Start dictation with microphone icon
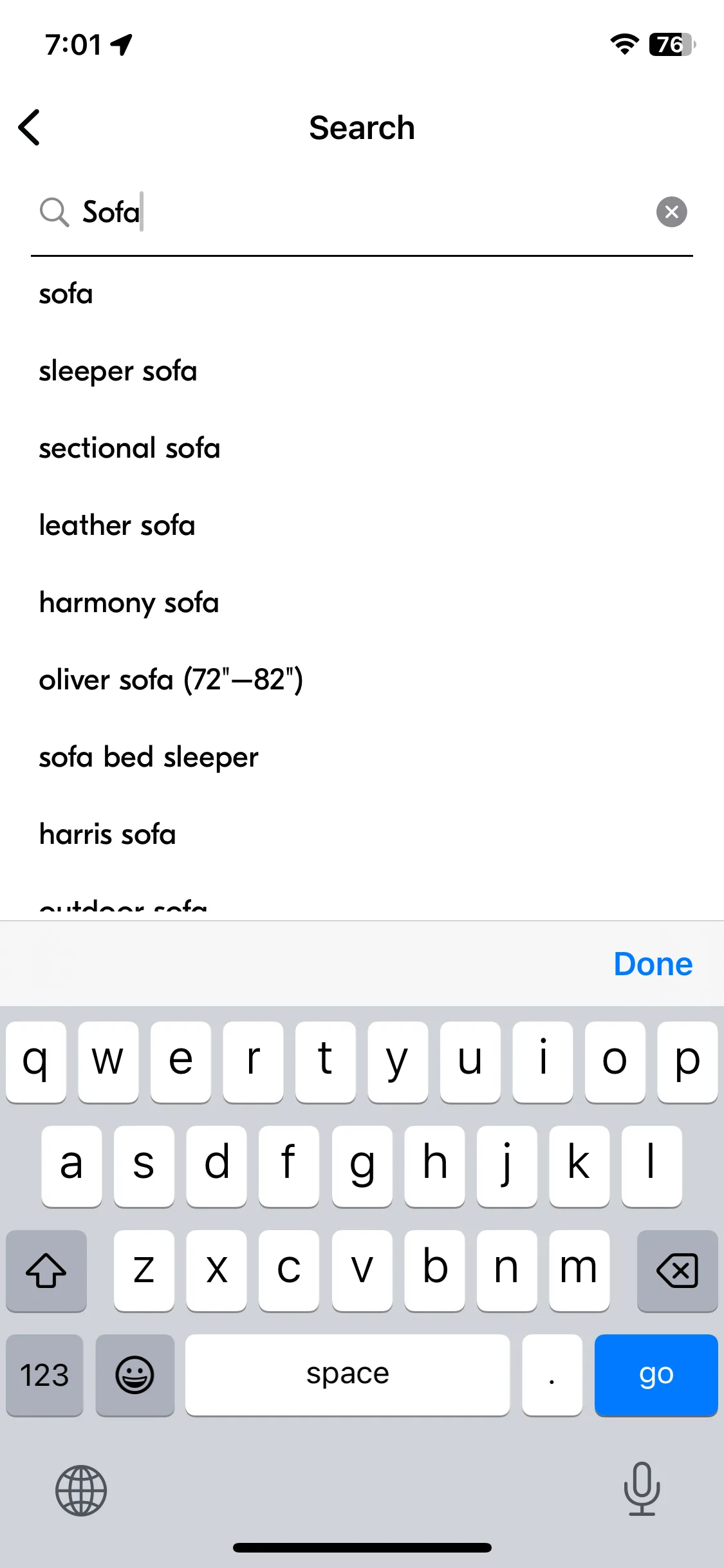 [x=642, y=1489]
